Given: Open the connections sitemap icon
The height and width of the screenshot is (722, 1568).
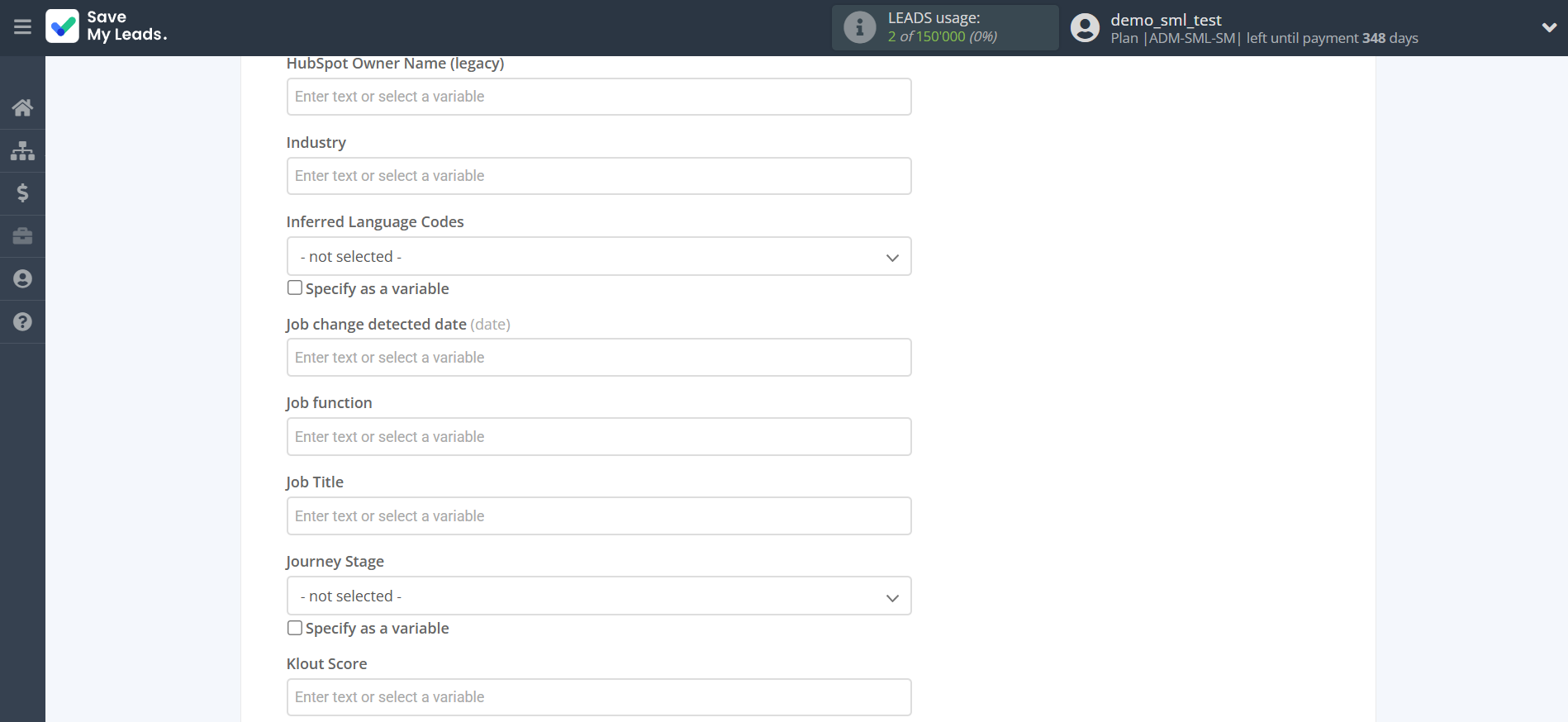Looking at the screenshot, I should point(22,150).
